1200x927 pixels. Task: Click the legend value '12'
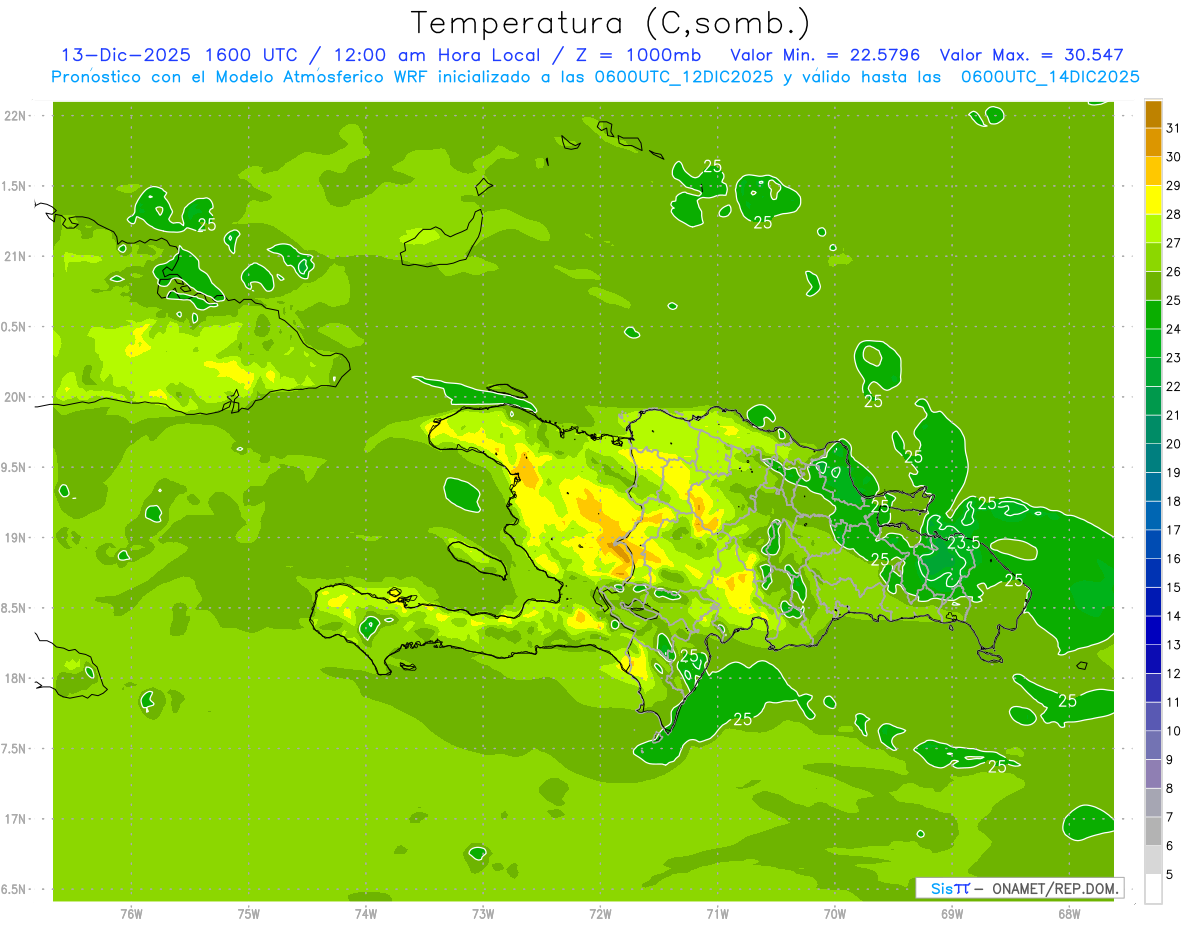click(x=1174, y=673)
